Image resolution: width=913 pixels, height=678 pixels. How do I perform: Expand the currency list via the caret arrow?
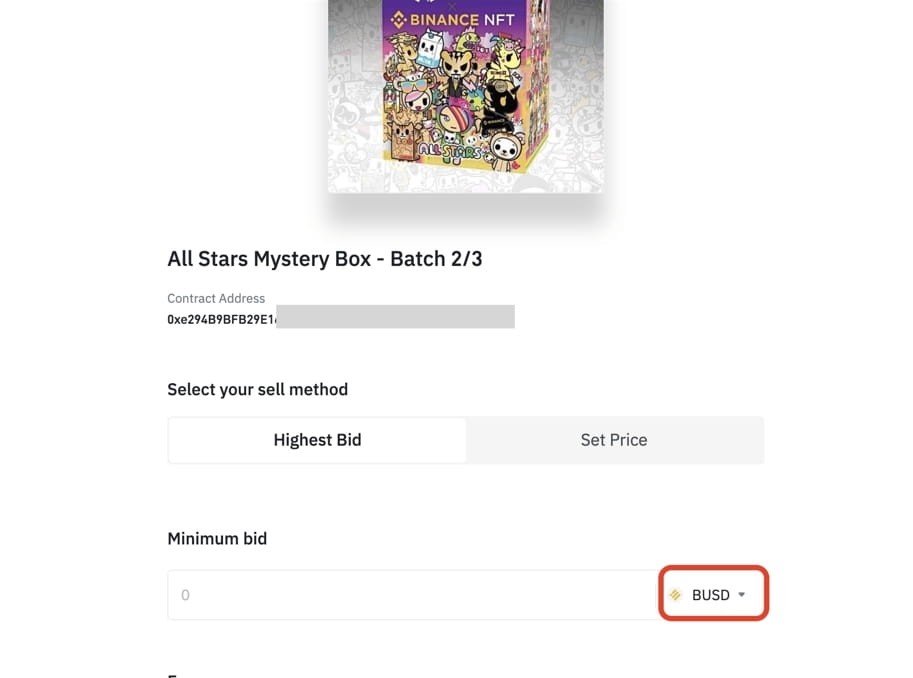(742, 595)
